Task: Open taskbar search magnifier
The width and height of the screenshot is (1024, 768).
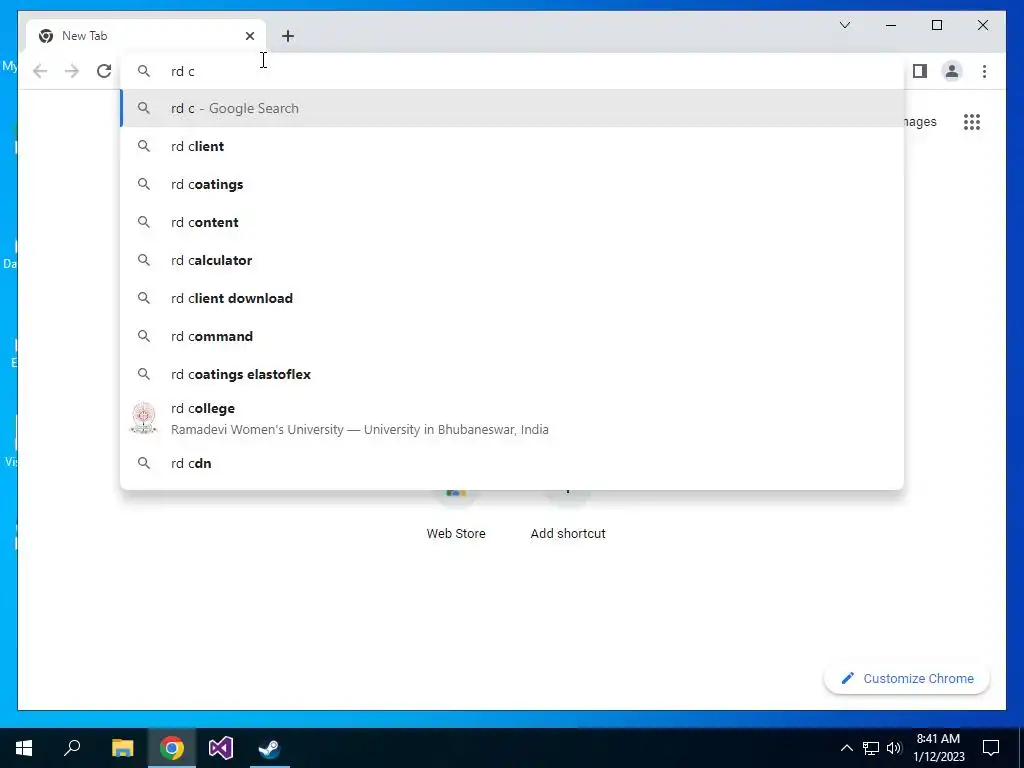Action: click(72, 748)
